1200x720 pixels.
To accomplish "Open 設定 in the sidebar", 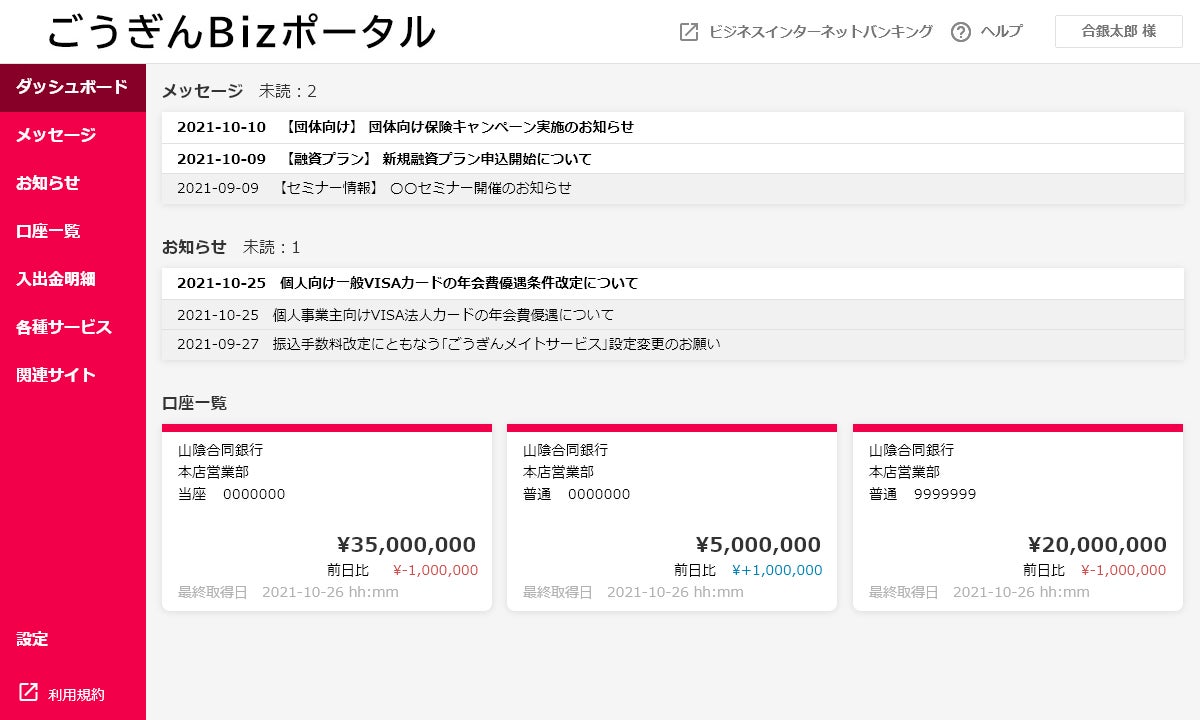I will point(32,639).
